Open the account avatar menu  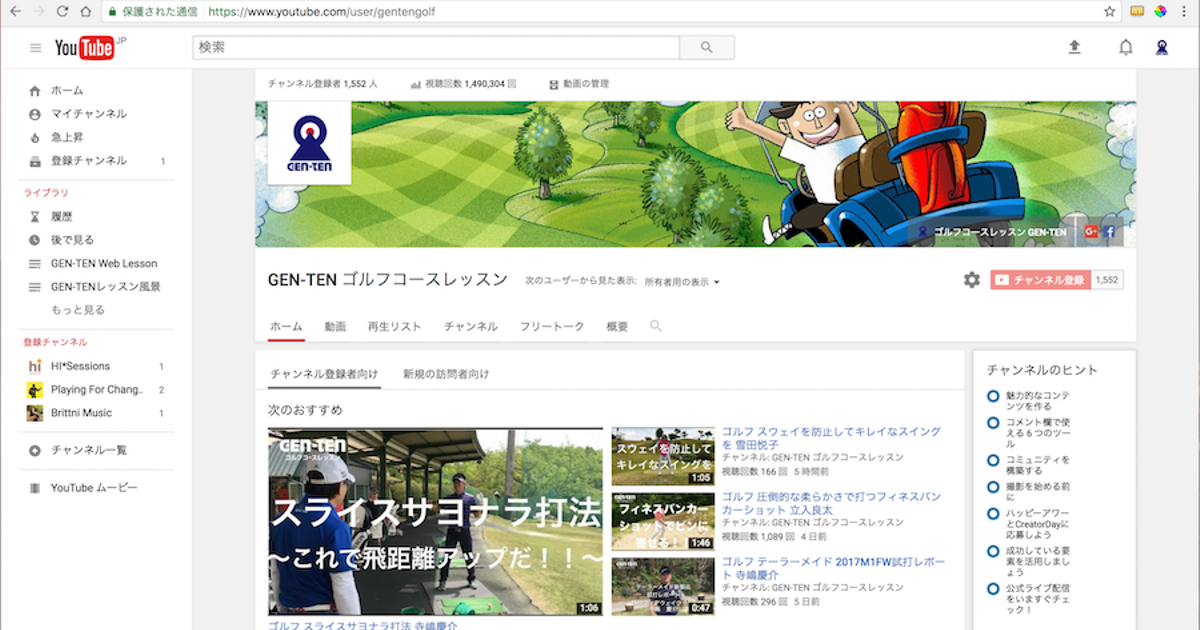click(x=1162, y=47)
